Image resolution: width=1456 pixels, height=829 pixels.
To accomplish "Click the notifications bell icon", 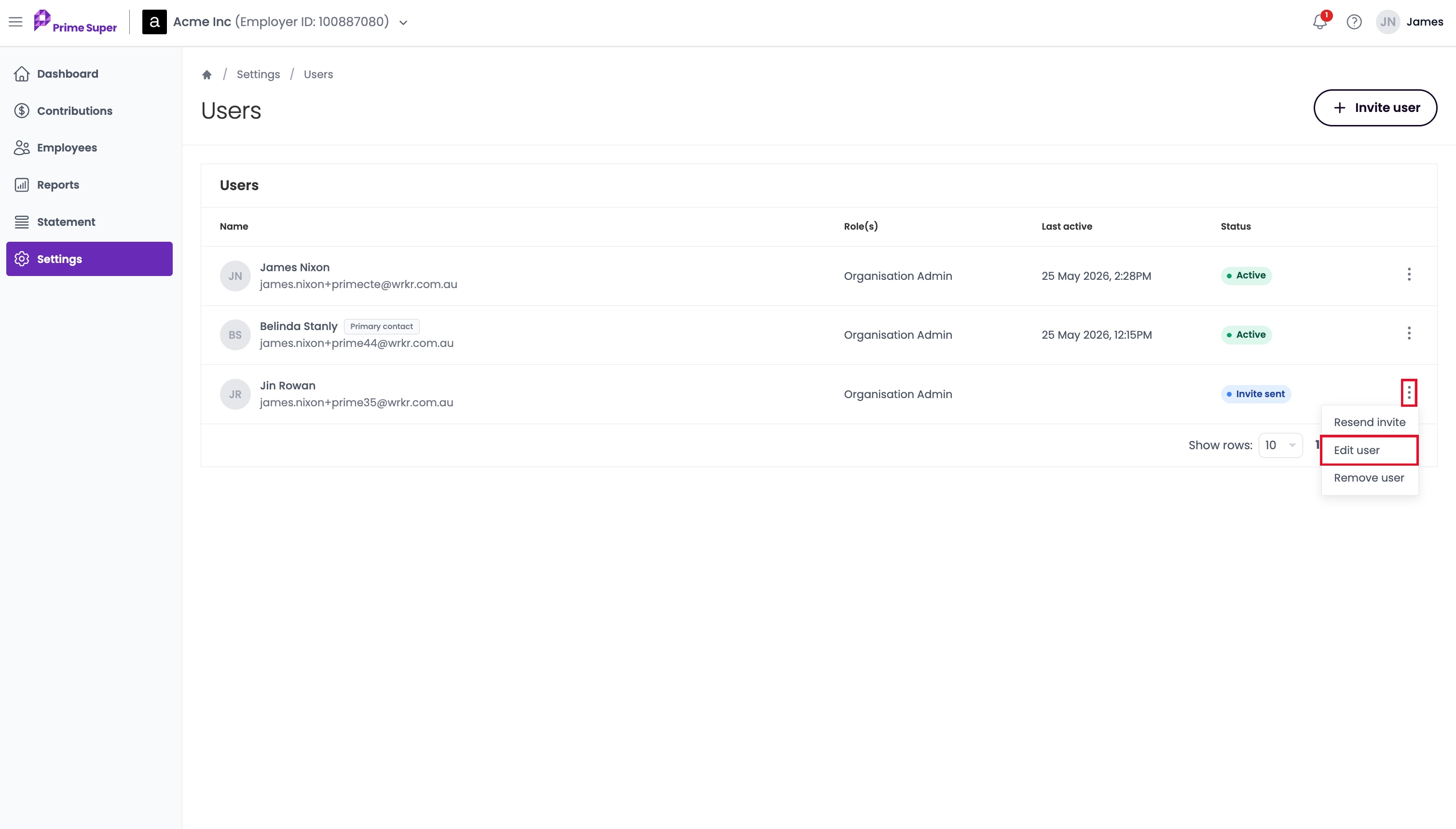I will (x=1319, y=22).
